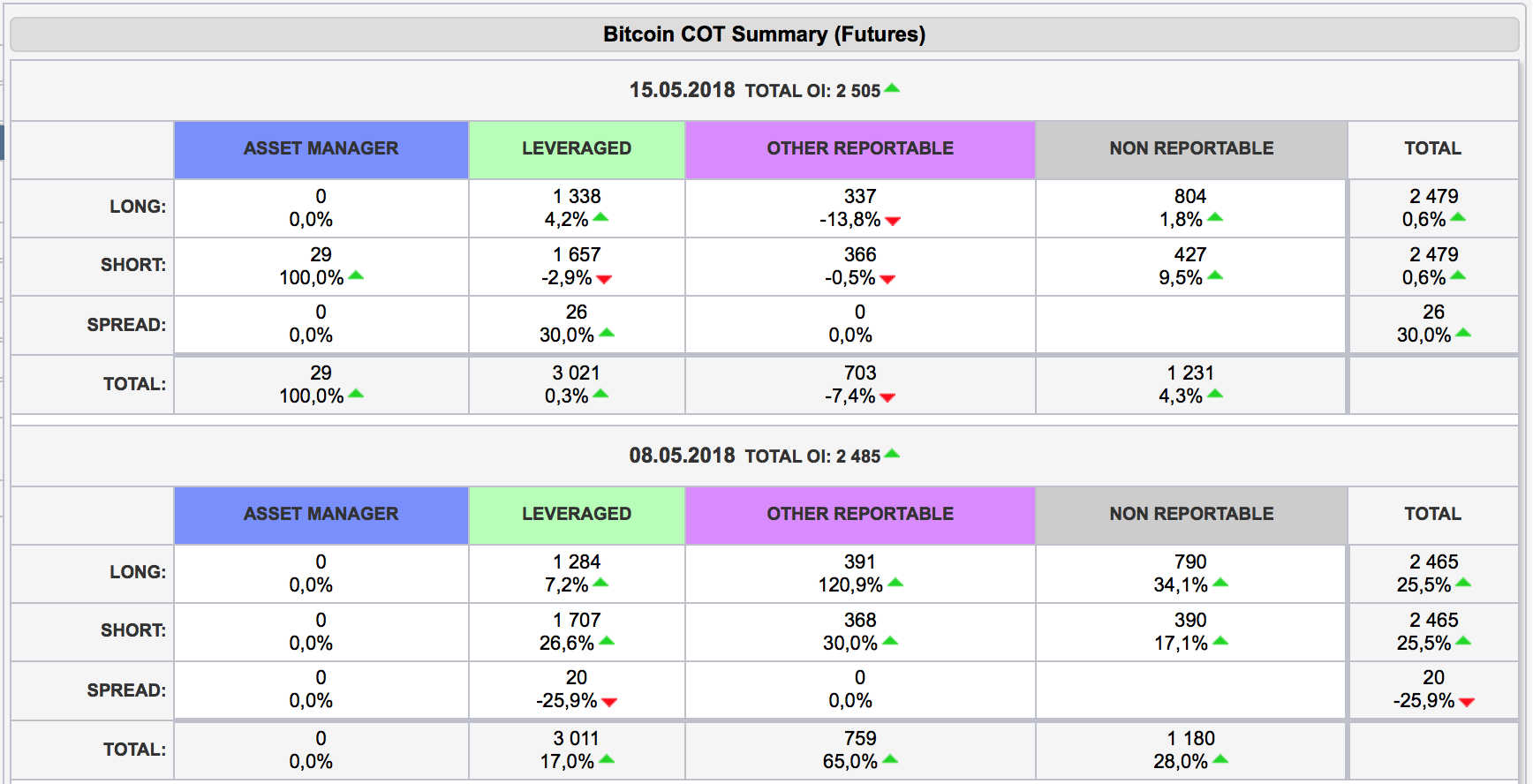Viewport: 1533px width, 784px height.
Task: Click the Bitcoin COT Summary (Futures) title bar
Action: tap(765, 34)
